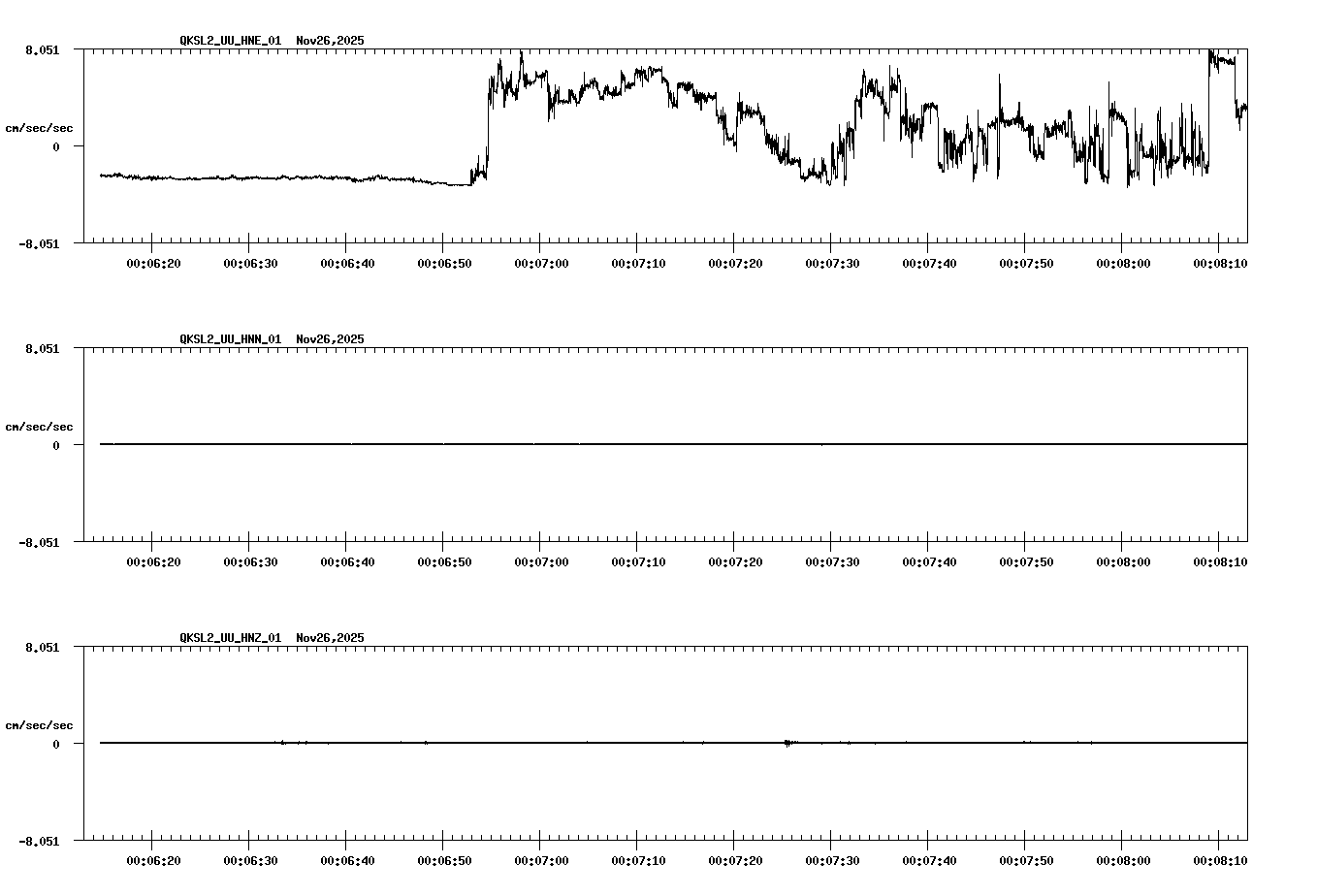Click the cm/sec/sec label on the bottom plot
Image resolution: width=1317 pixels, height=896 pixels.
click(40, 723)
